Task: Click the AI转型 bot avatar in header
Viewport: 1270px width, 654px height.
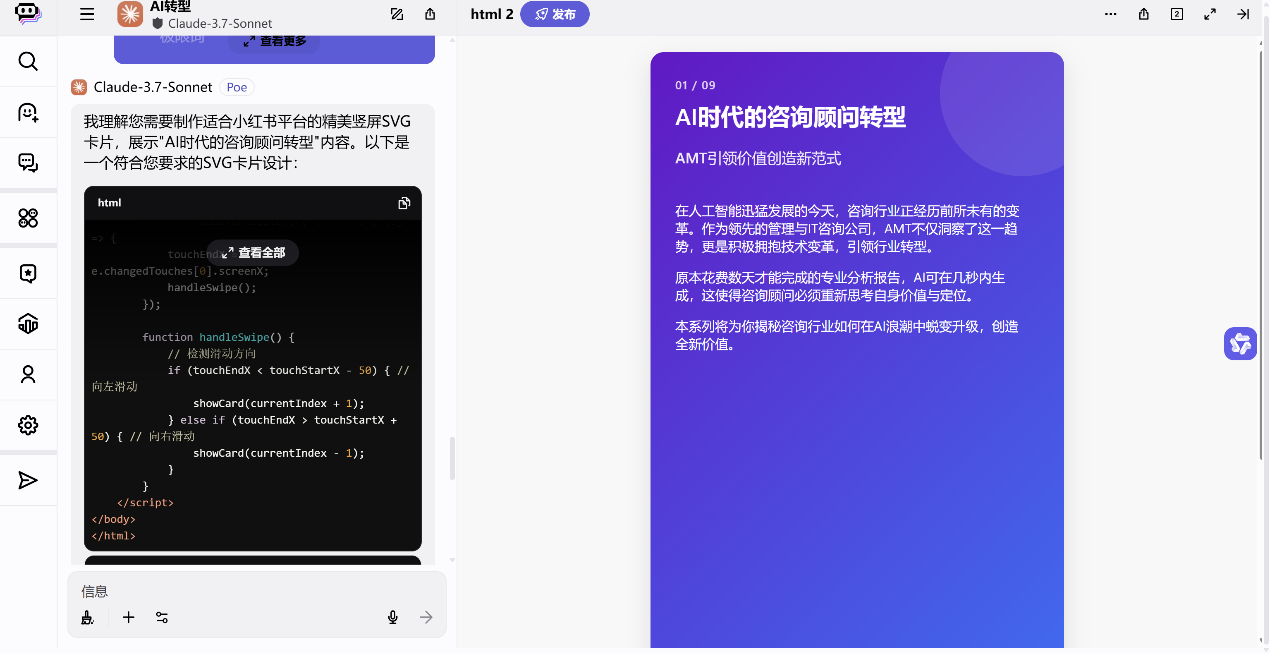Action: point(130,14)
